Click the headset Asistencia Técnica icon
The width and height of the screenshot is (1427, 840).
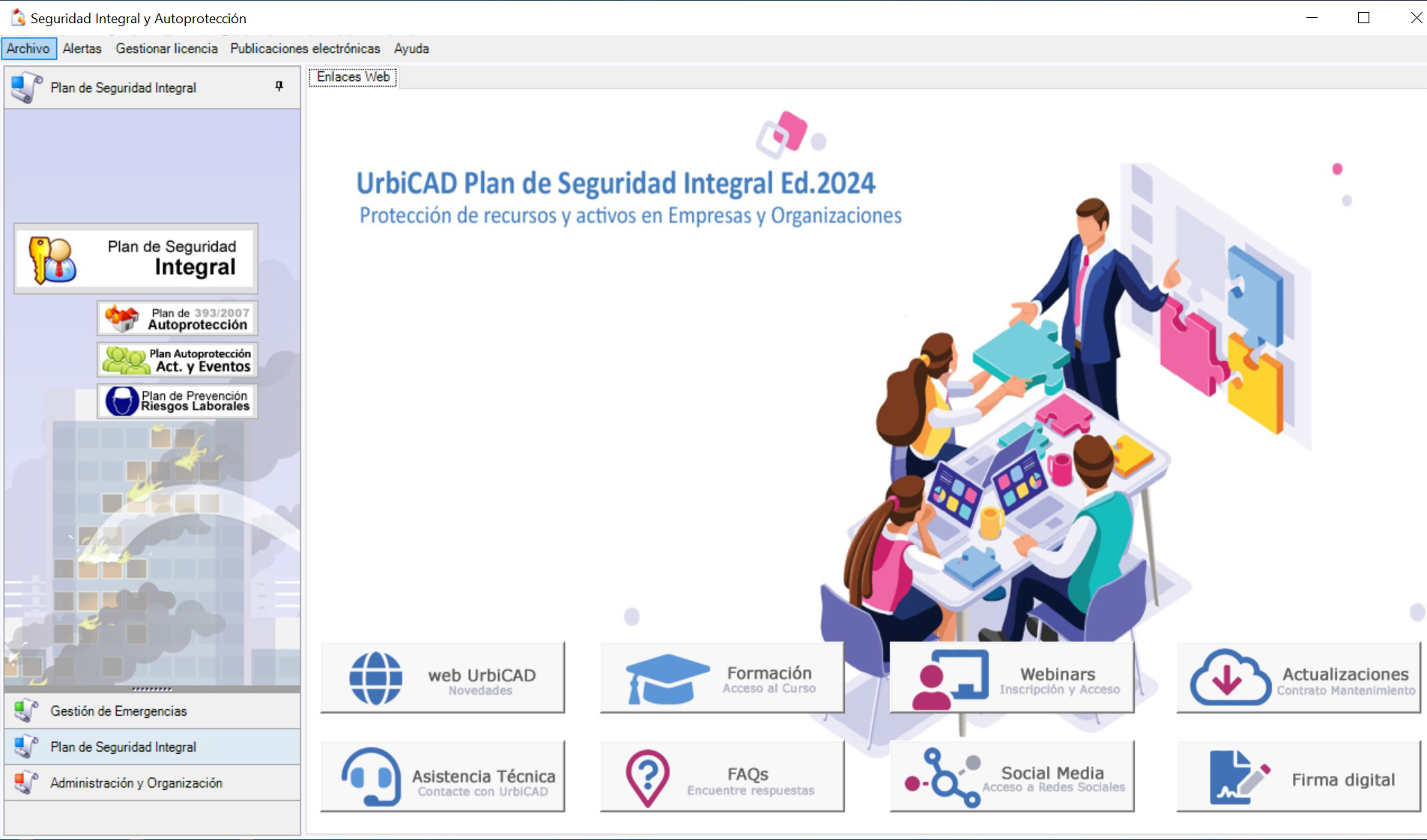coord(372,777)
